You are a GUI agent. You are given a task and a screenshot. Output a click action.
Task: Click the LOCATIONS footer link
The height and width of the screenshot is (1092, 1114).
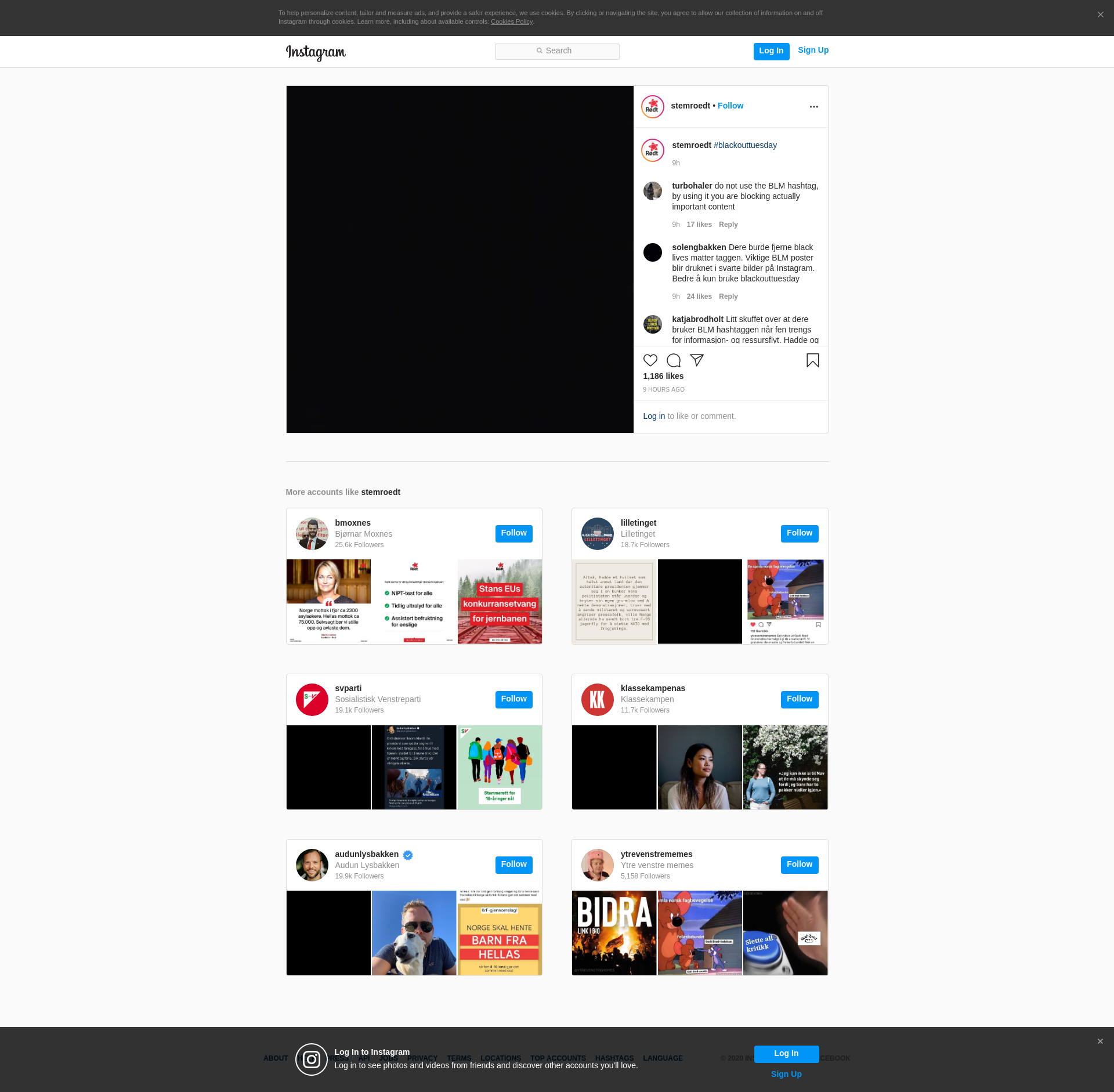click(501, 1058)
